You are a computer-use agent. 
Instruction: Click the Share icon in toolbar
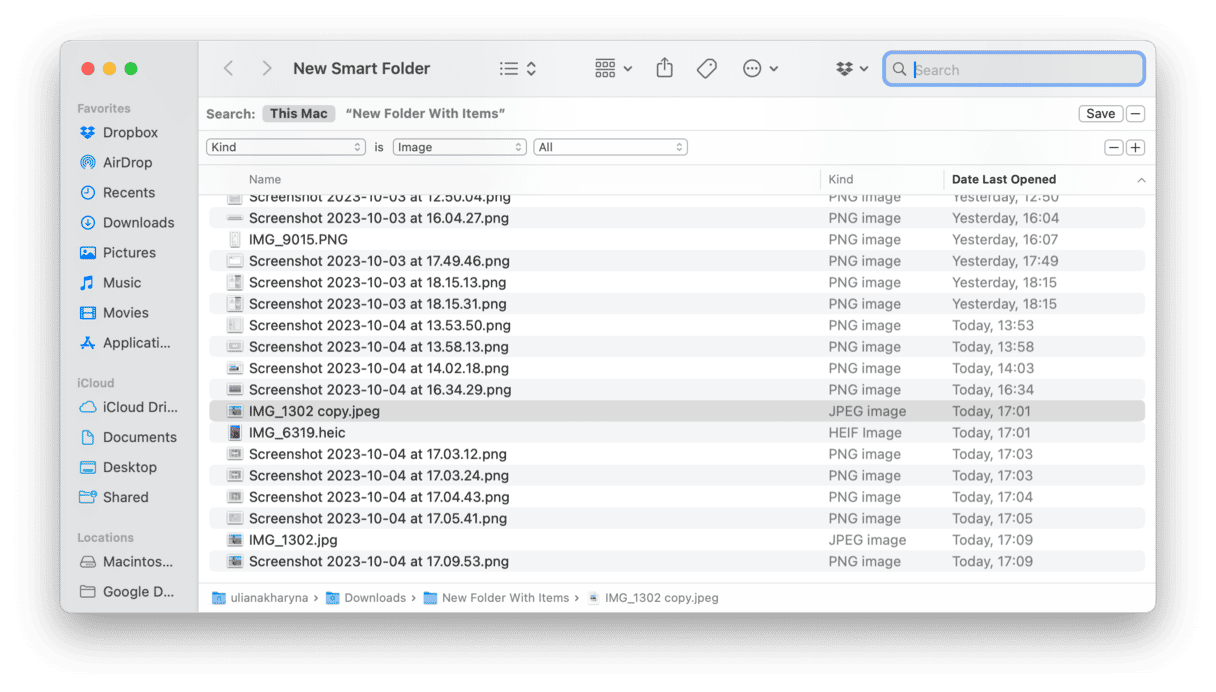pyautogui.click(x=665, y=68)
